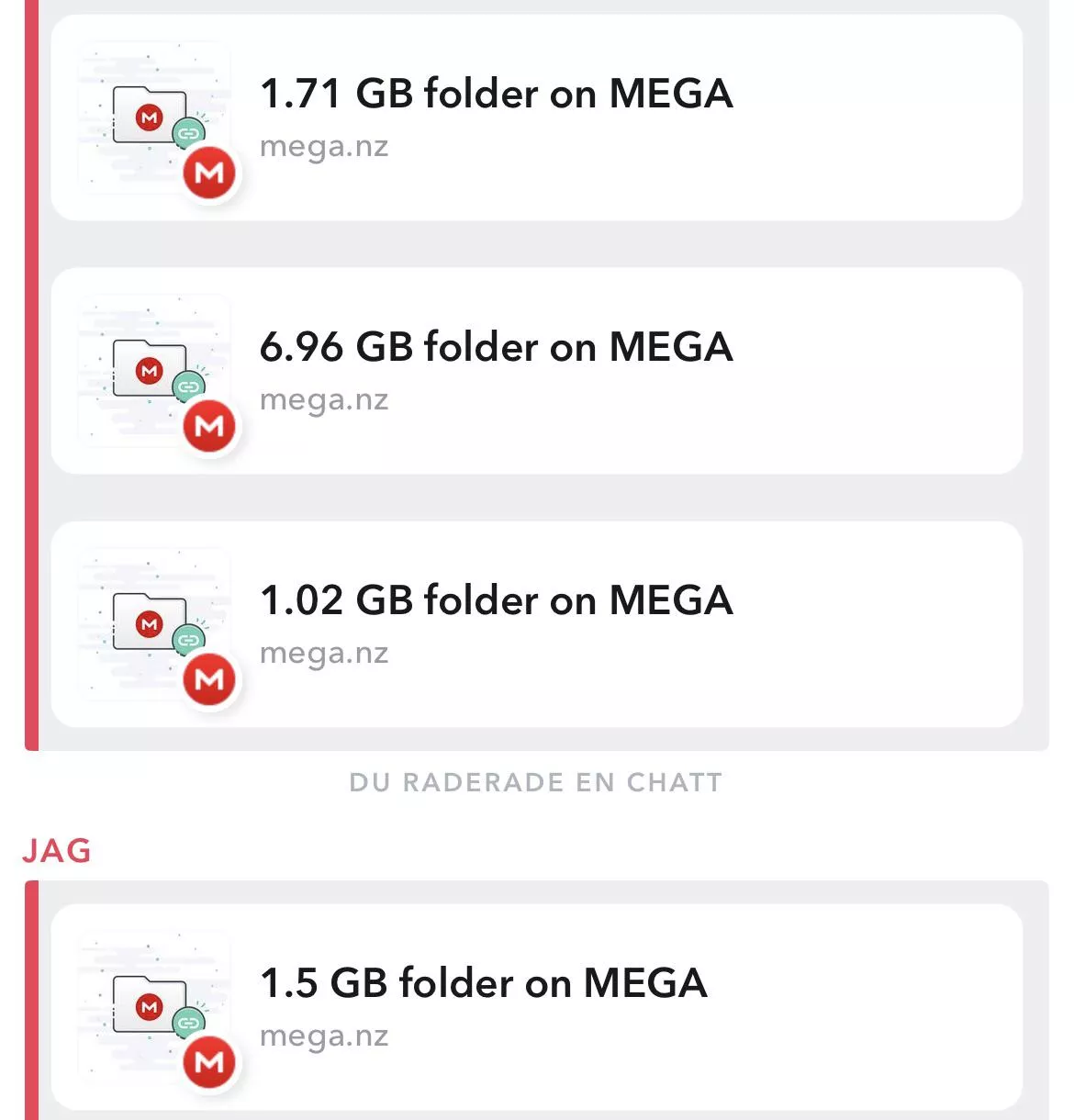
Task: Click the red MEGA badge on 6.96 GB card
Action: pos(210,426)
